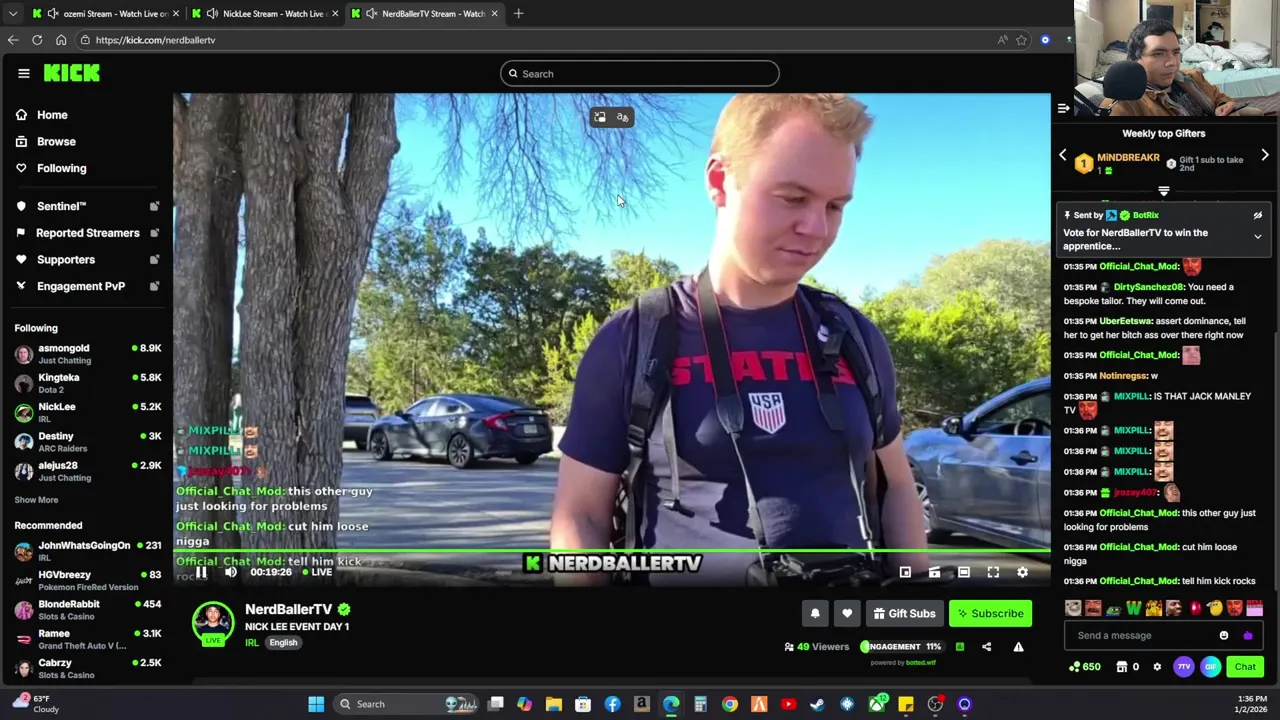Click the green video progress bar
1280x720 pixels.
[x=612, y=550]
